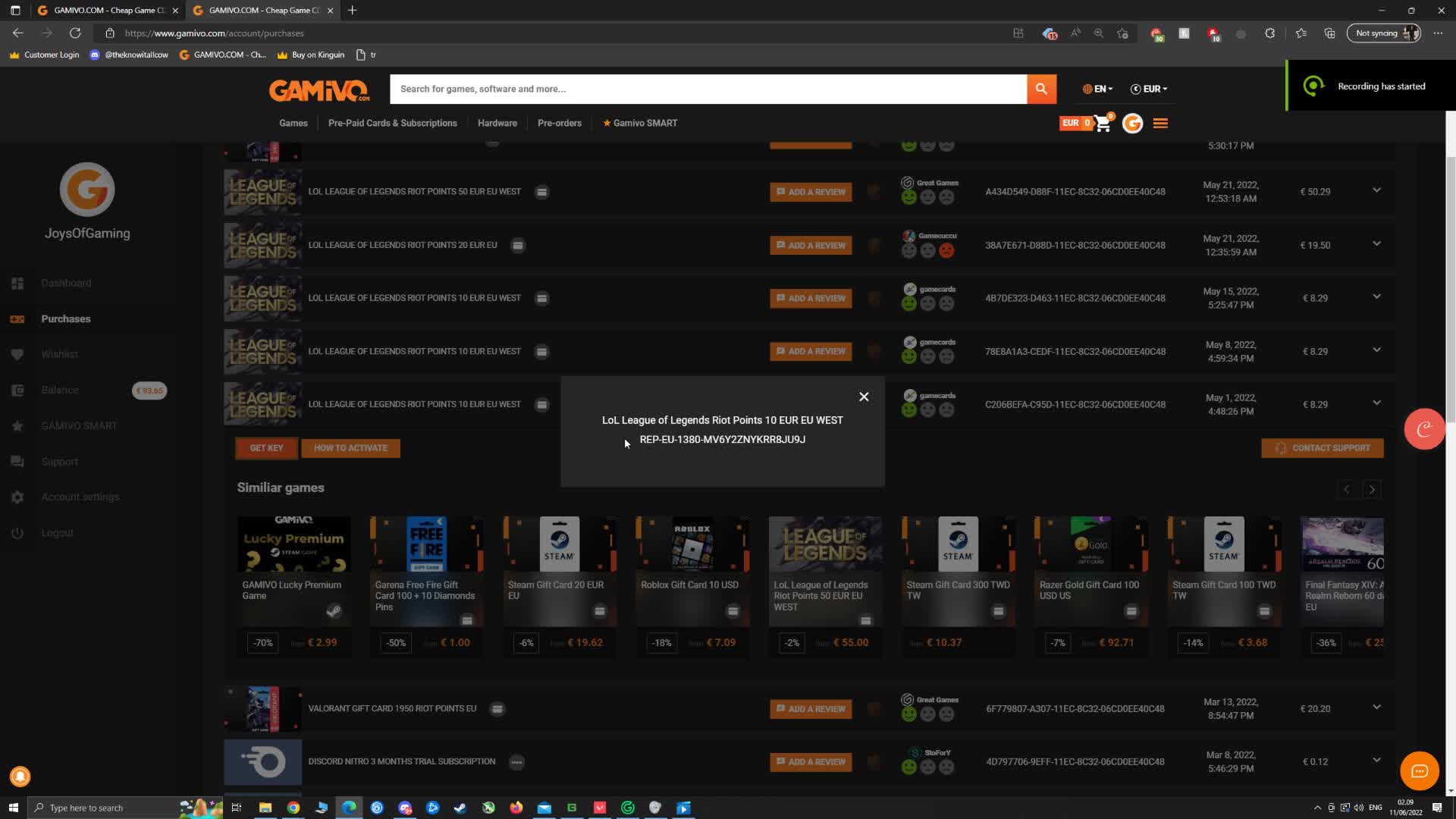Open the Hardware navigation menu
Screen dimensions: 1456x819
[497, 123]
